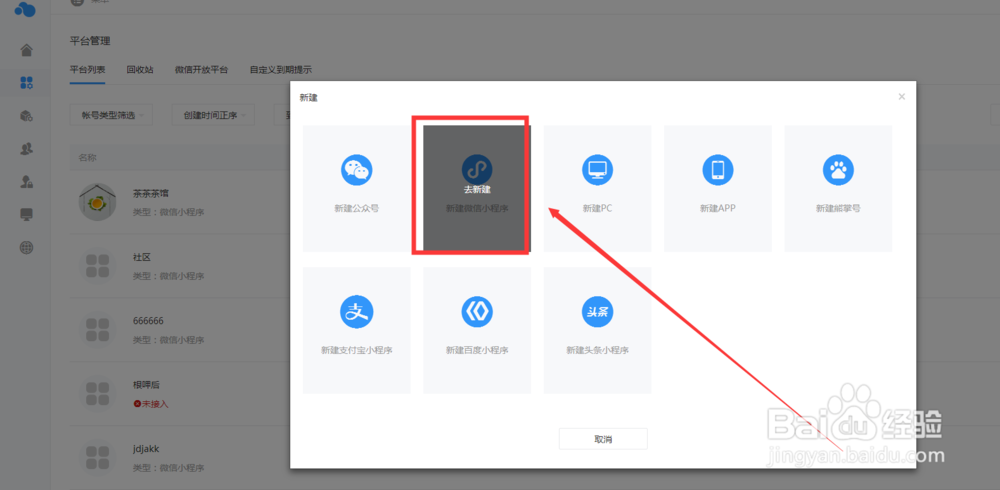Select the WeChat icon for 新建公众号
The height and width of the screenshot is (490, 1000).
357,170
